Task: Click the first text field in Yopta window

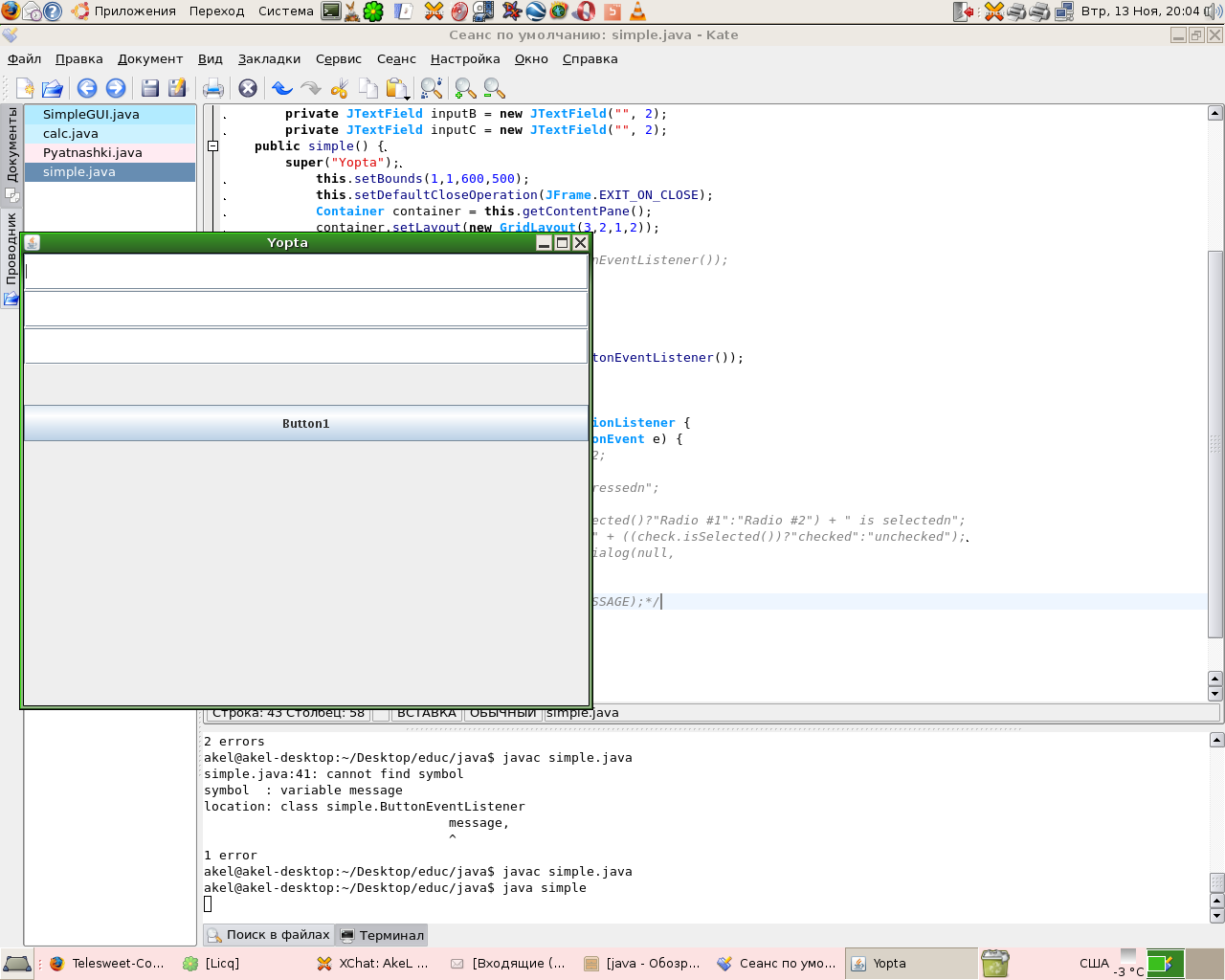Action: coord(305,272)
